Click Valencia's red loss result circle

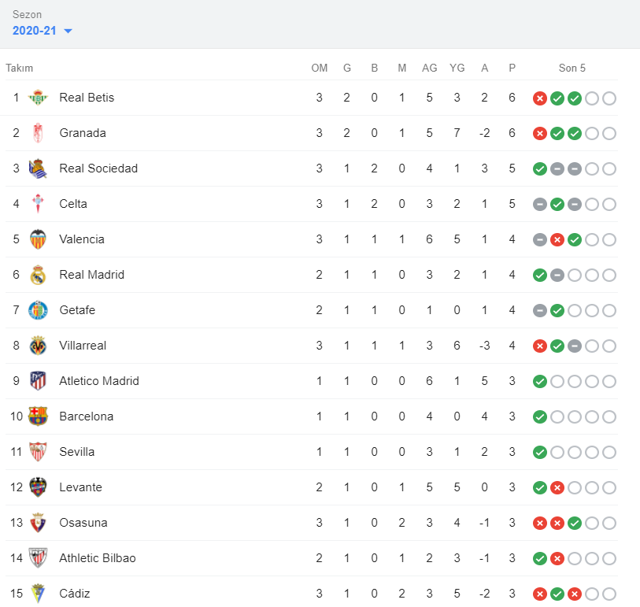557,240
